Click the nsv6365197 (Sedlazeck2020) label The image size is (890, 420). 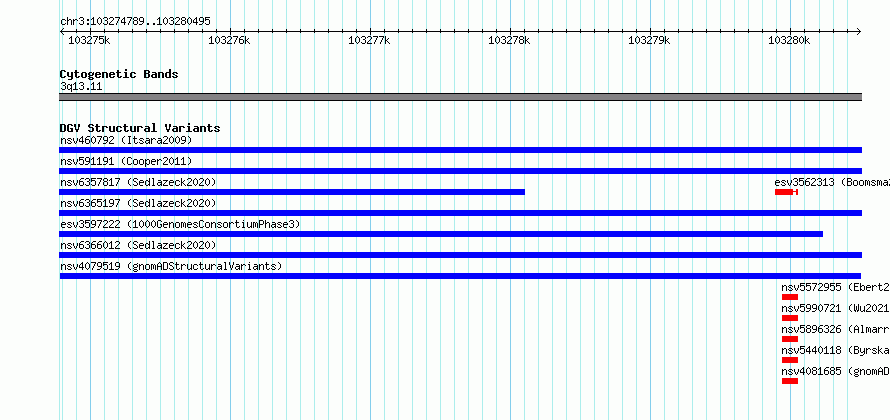[138, 203]
